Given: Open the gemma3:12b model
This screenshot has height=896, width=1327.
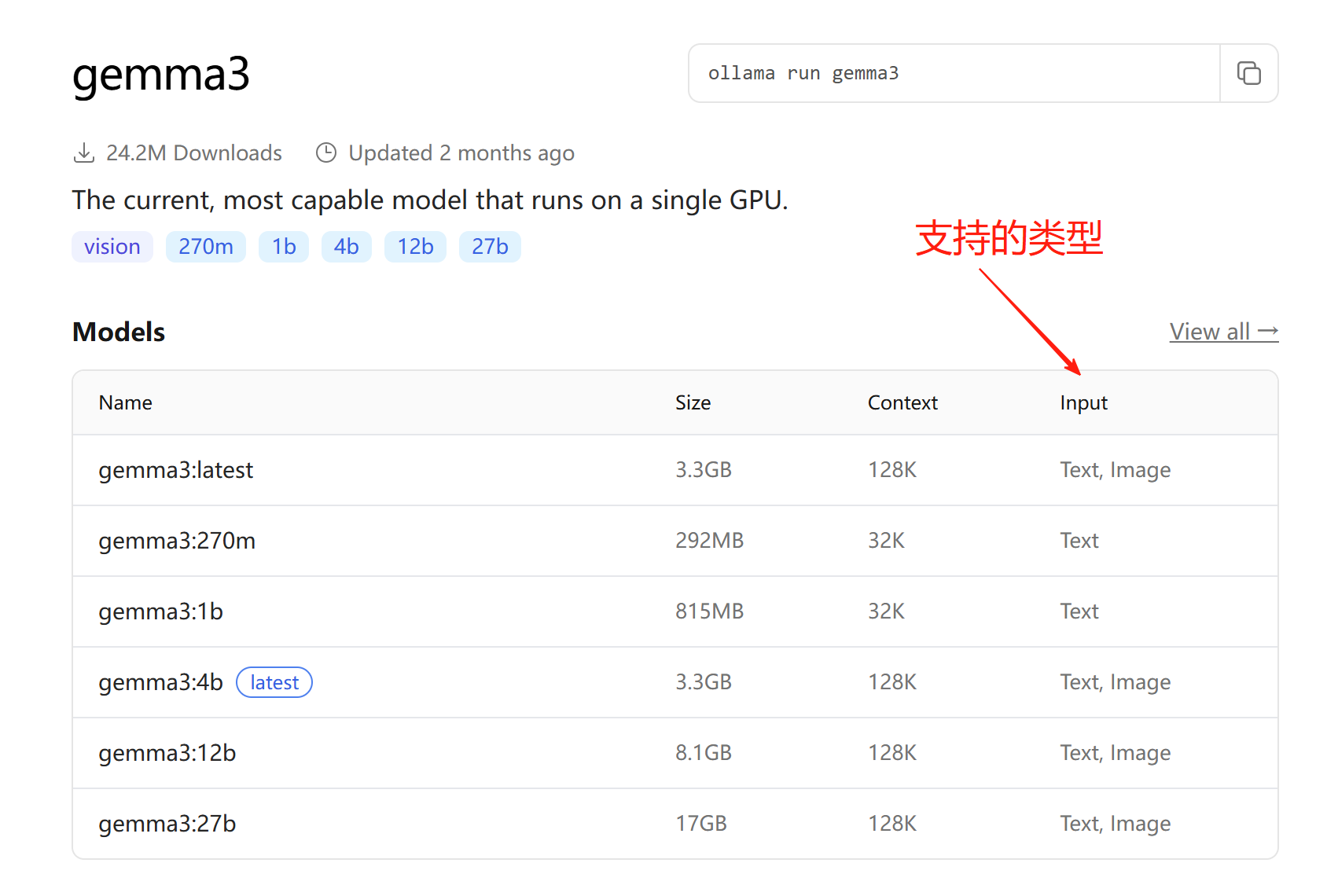Looking at the screenshot, I should [x=167, y=753].
